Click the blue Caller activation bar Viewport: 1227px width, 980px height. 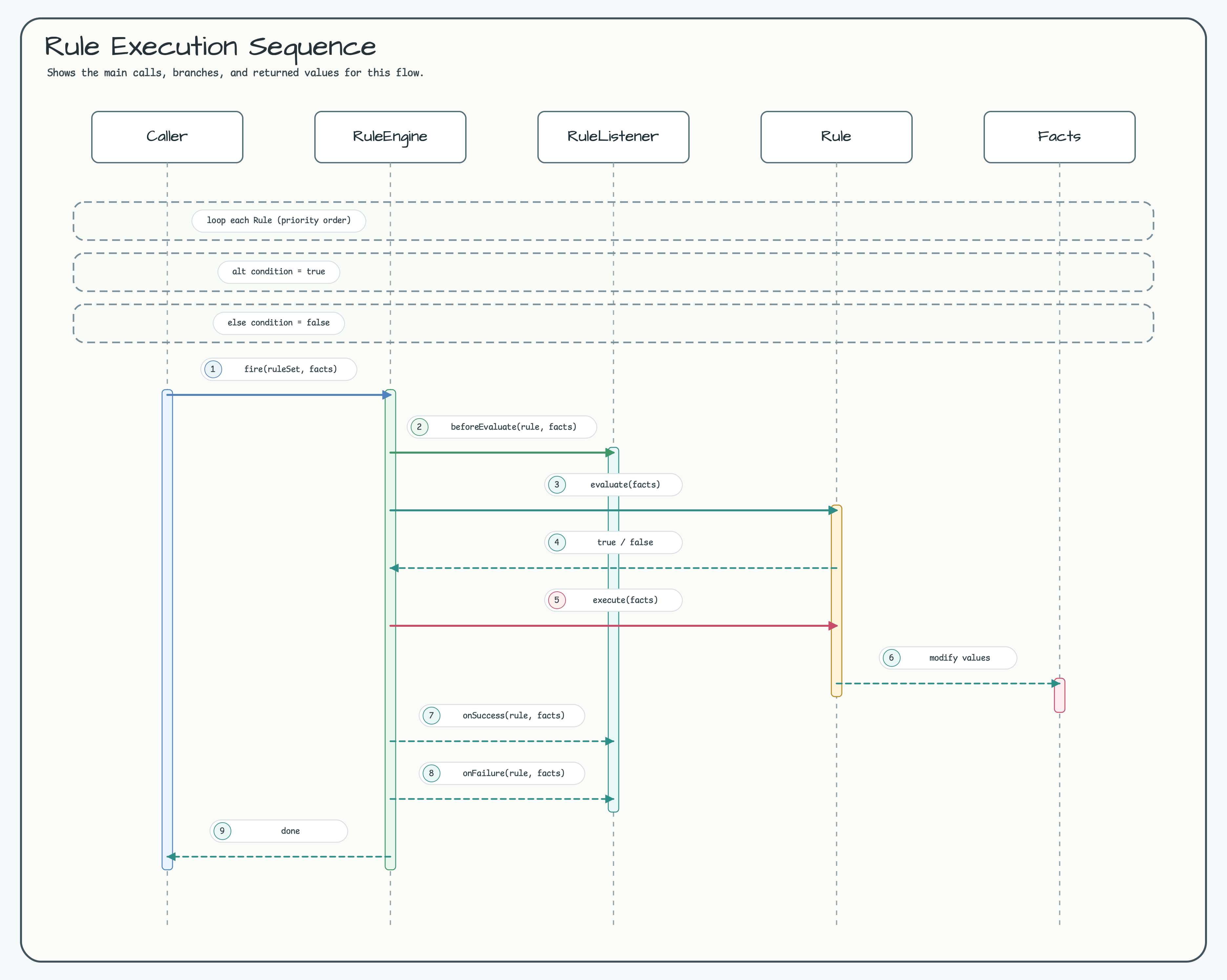pos(167,629)
